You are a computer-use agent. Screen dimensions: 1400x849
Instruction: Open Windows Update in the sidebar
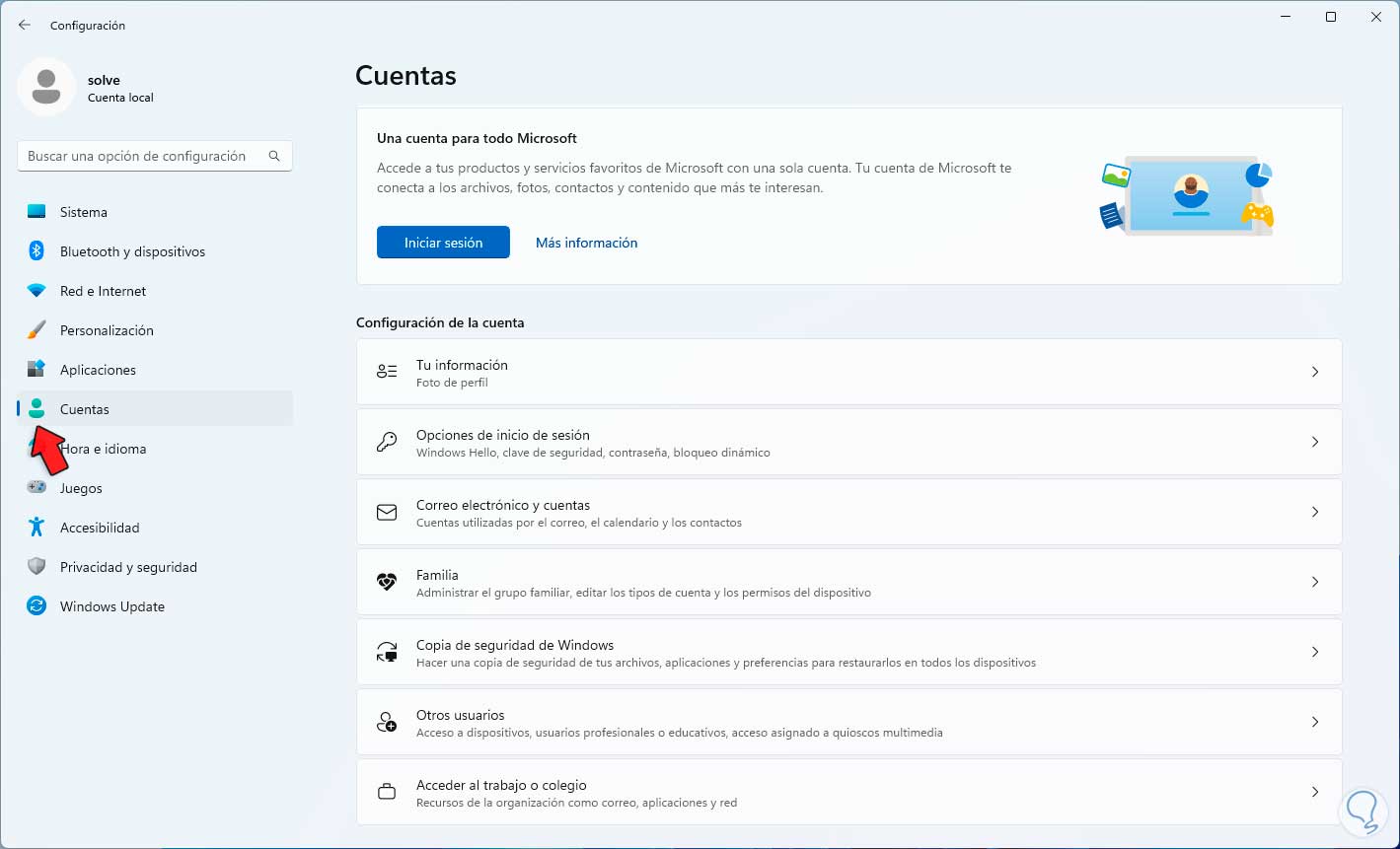(155, 606)
